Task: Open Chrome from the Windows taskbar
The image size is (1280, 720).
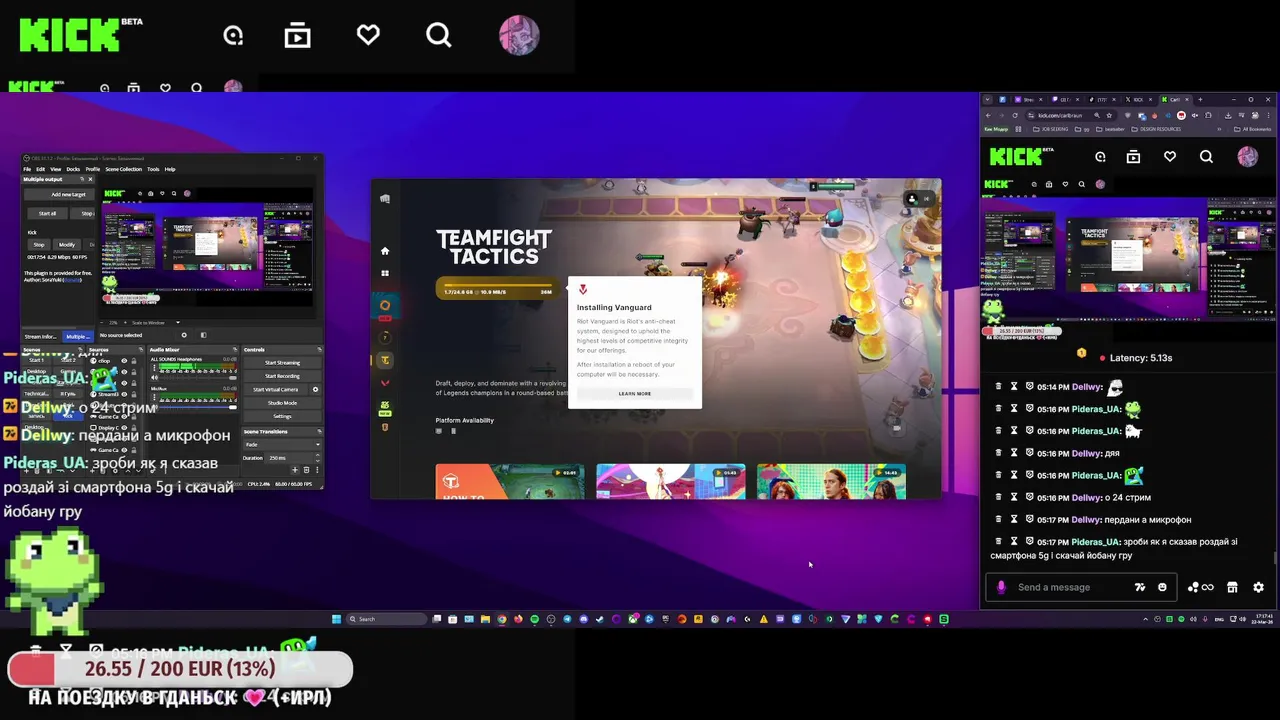Action: tap(501, 619)
